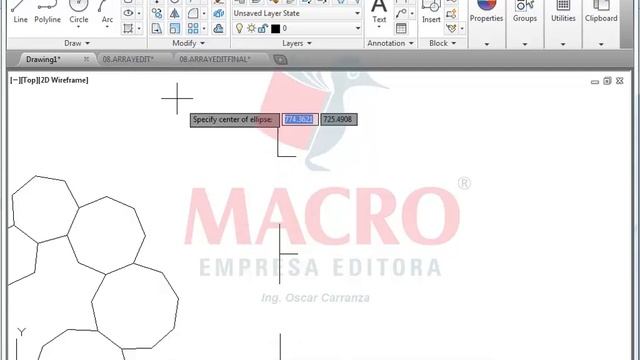This screenshot has width=640, height=360.
Task: Open the [Top] view controls menu
Action: 29,80
